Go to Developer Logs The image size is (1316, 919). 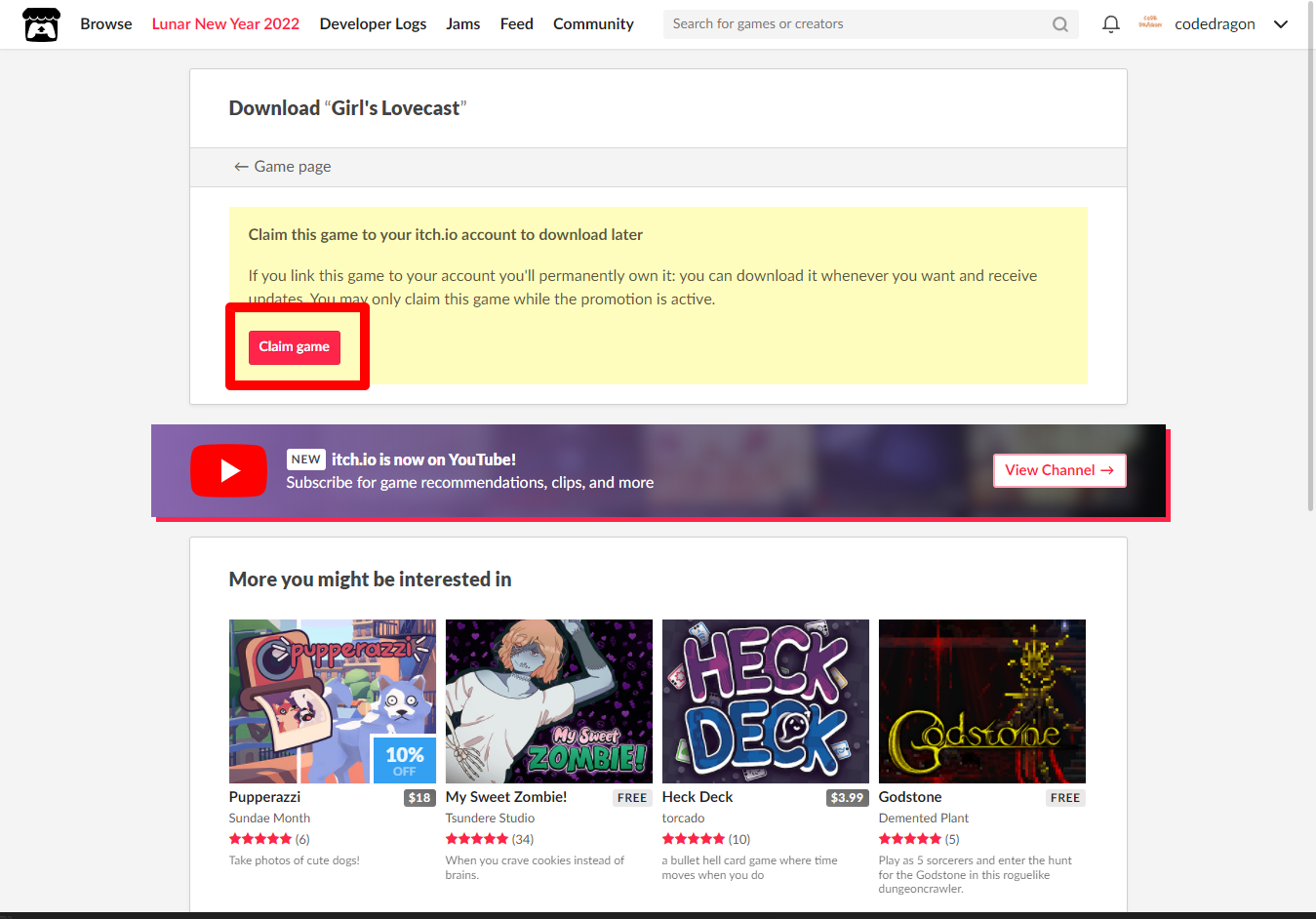[373, 24]
